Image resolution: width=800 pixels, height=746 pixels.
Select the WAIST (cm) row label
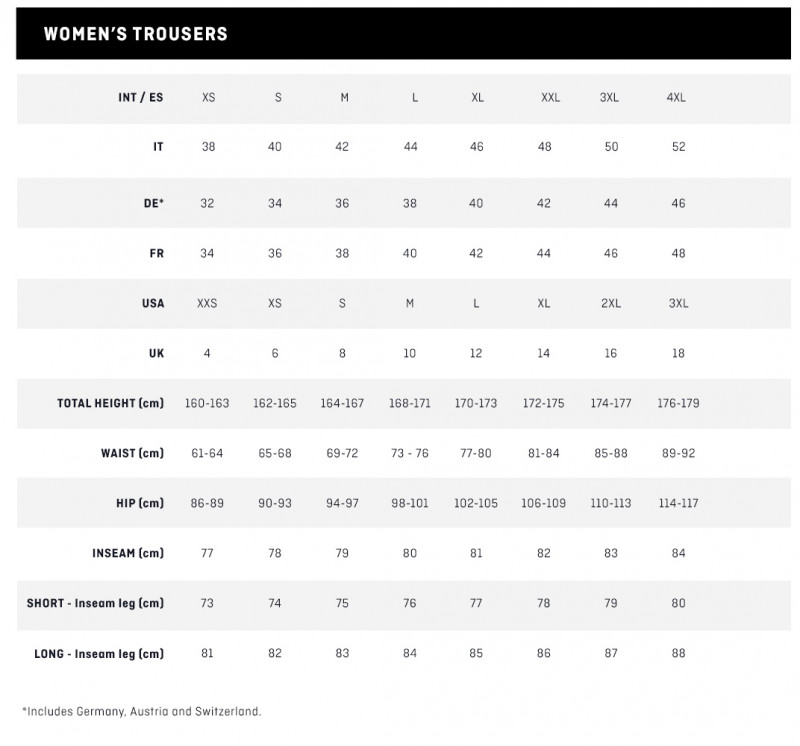[132, 453]
